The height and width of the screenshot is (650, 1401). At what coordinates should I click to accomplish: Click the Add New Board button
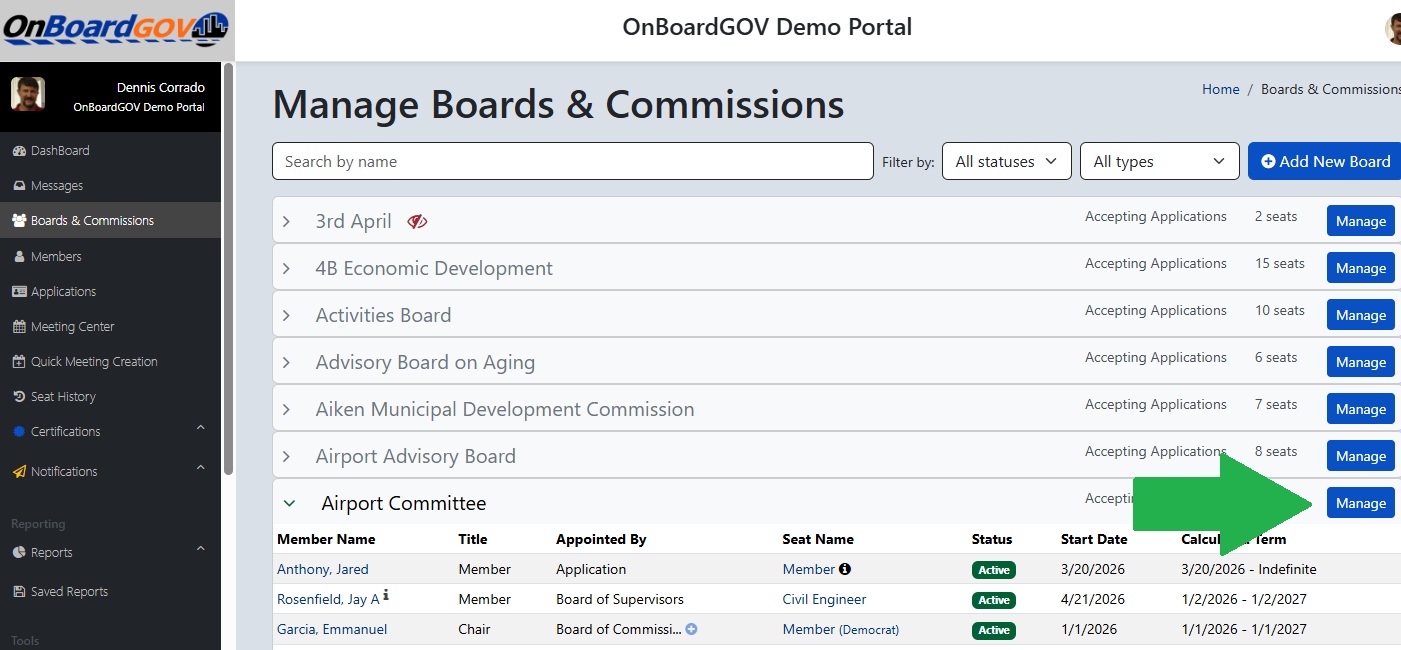(1325, 161)
